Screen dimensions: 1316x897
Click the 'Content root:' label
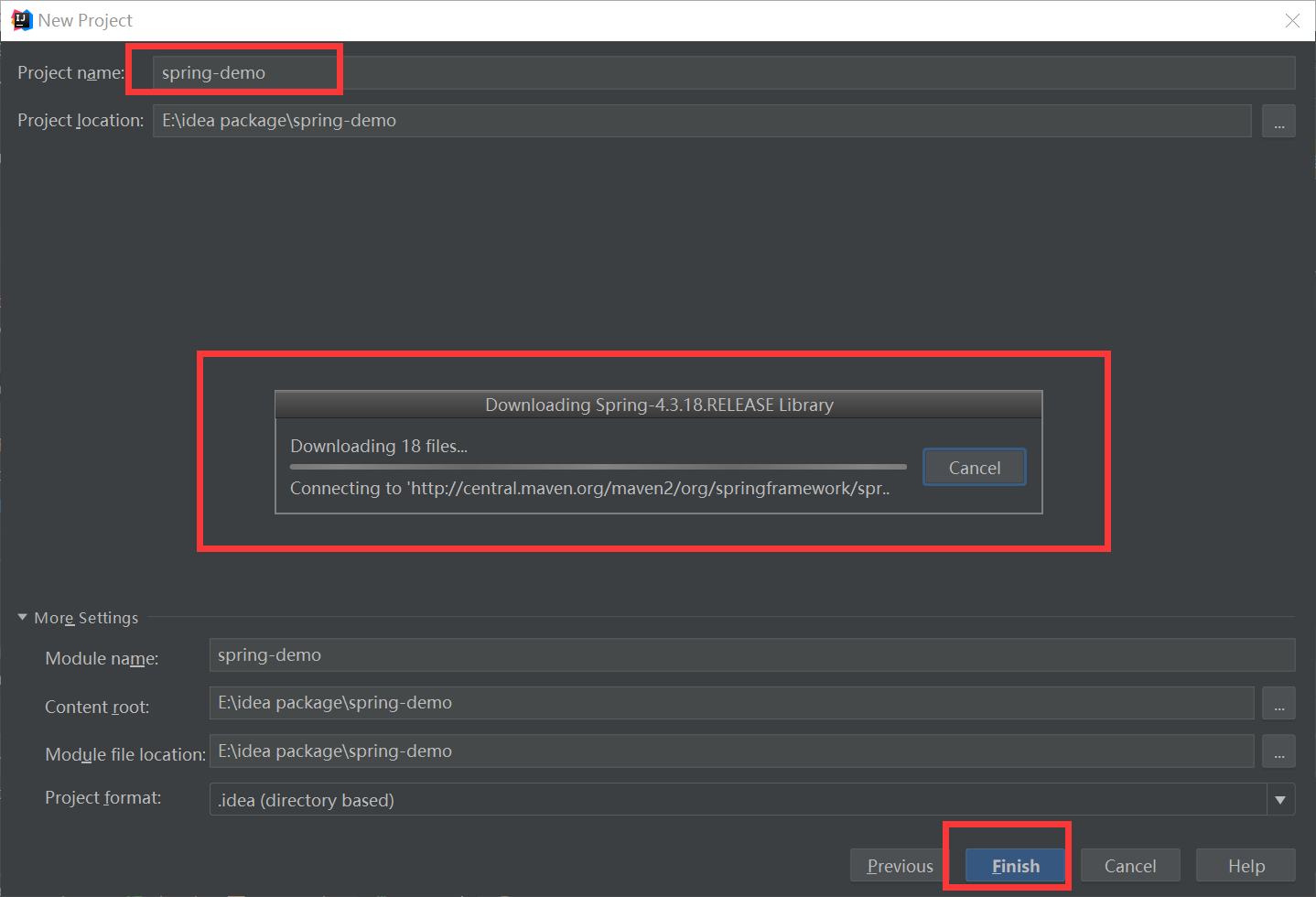97,708
